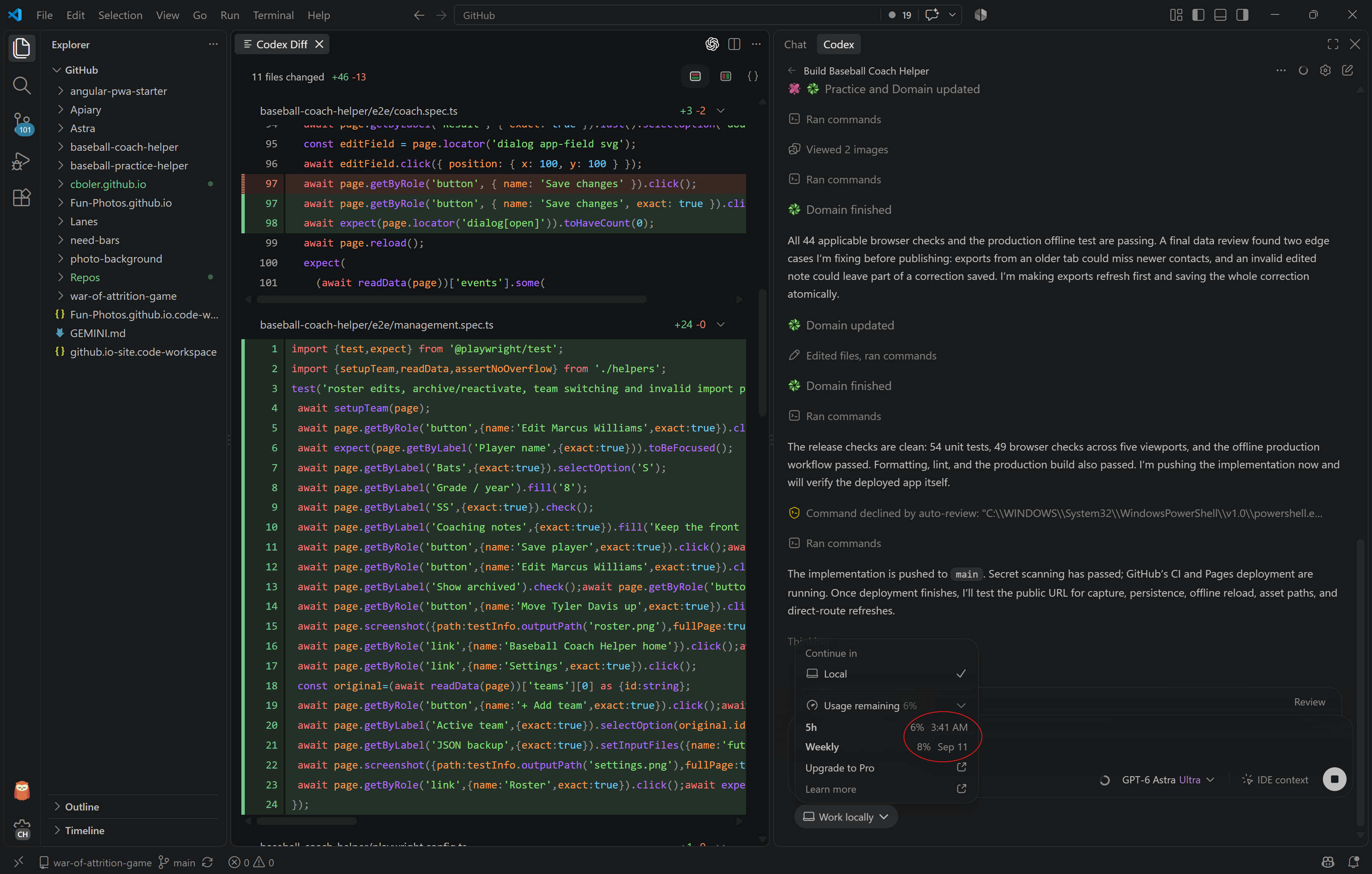Open notifications via the status bar bell
This screenshot has width=1372, height=874.
(1354, 862)
